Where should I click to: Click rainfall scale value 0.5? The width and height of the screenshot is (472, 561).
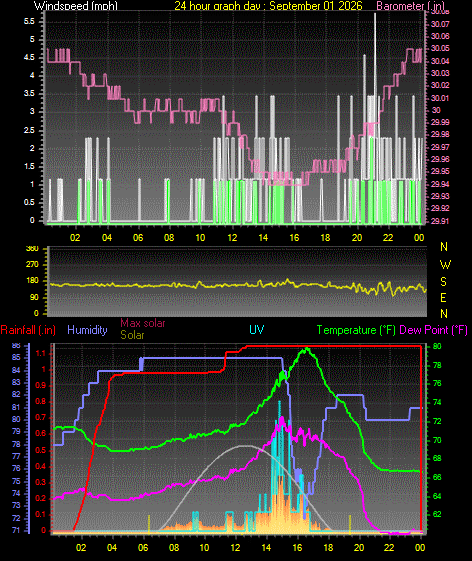click(x=41, y=450)
